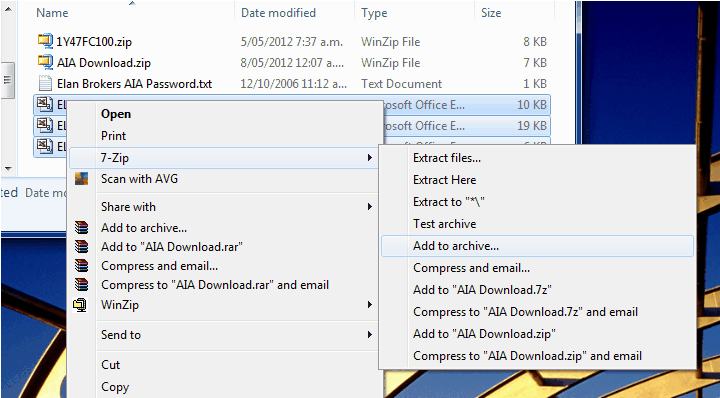720x398 pixels.
Task: Click the 8 KB size cell
Action: click(x=535, y=42)
